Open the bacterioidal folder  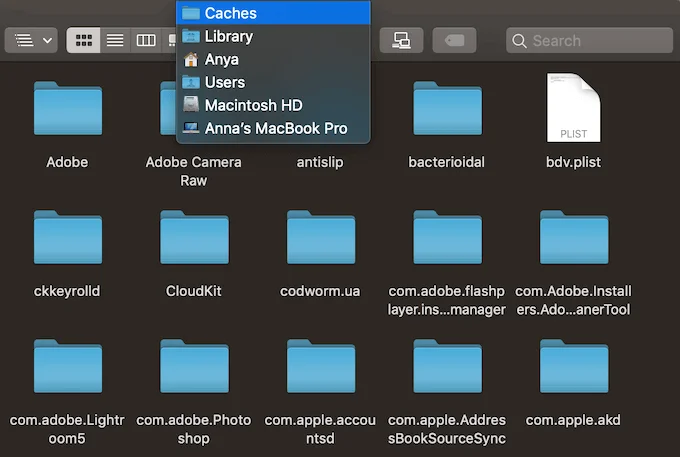pyautogui.click(x=447, y=108)
